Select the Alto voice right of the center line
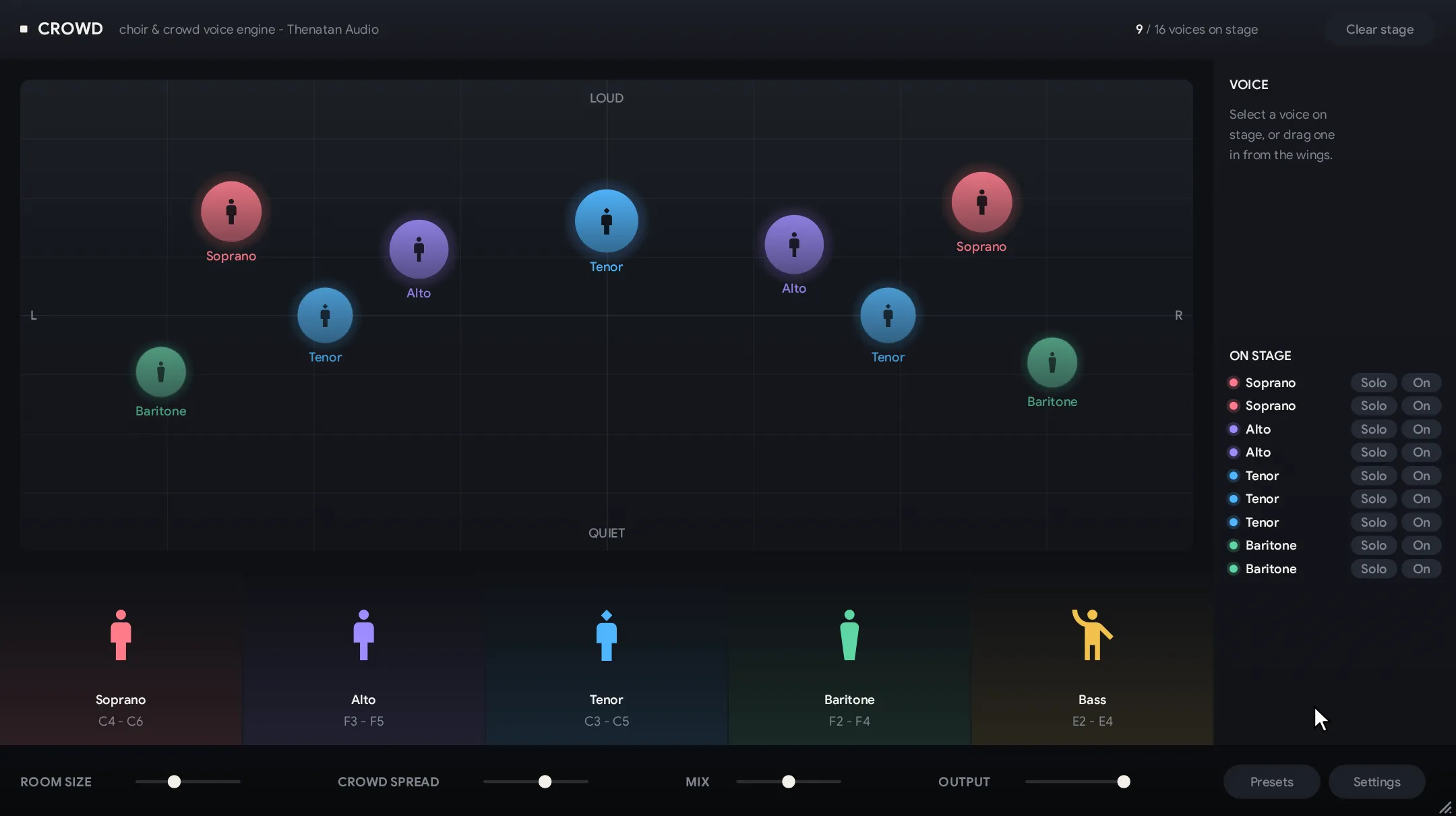The image size is (1456, 816). [794, 245]
